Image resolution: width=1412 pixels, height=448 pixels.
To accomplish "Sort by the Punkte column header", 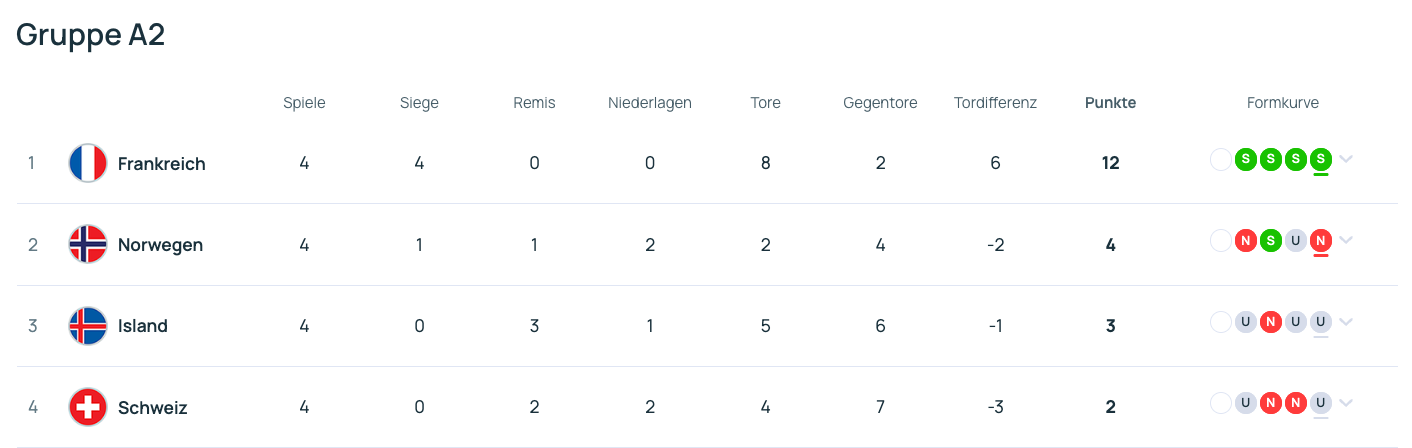I will (1110, 103).
